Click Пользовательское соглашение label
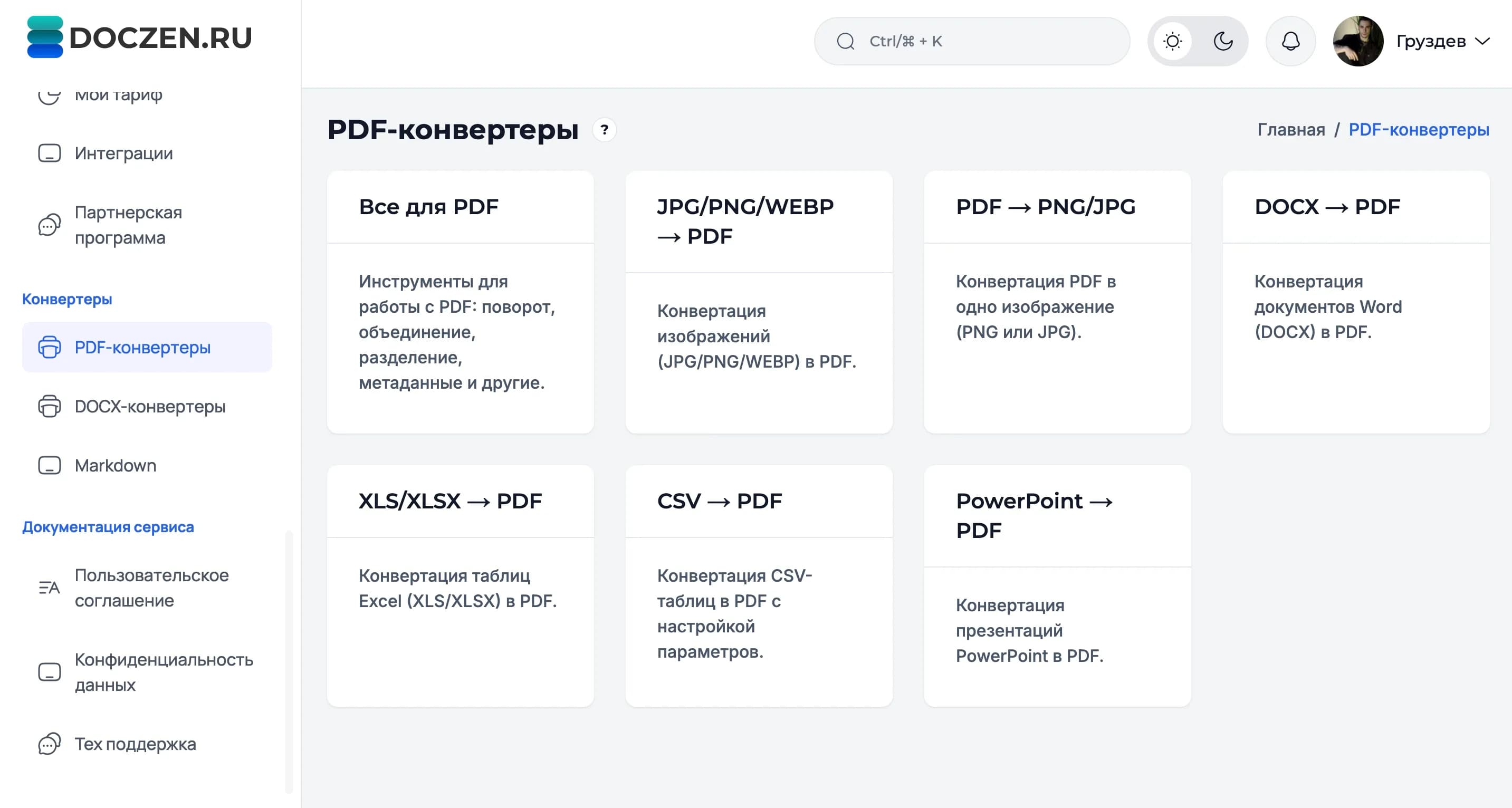 tap(151, 588)
